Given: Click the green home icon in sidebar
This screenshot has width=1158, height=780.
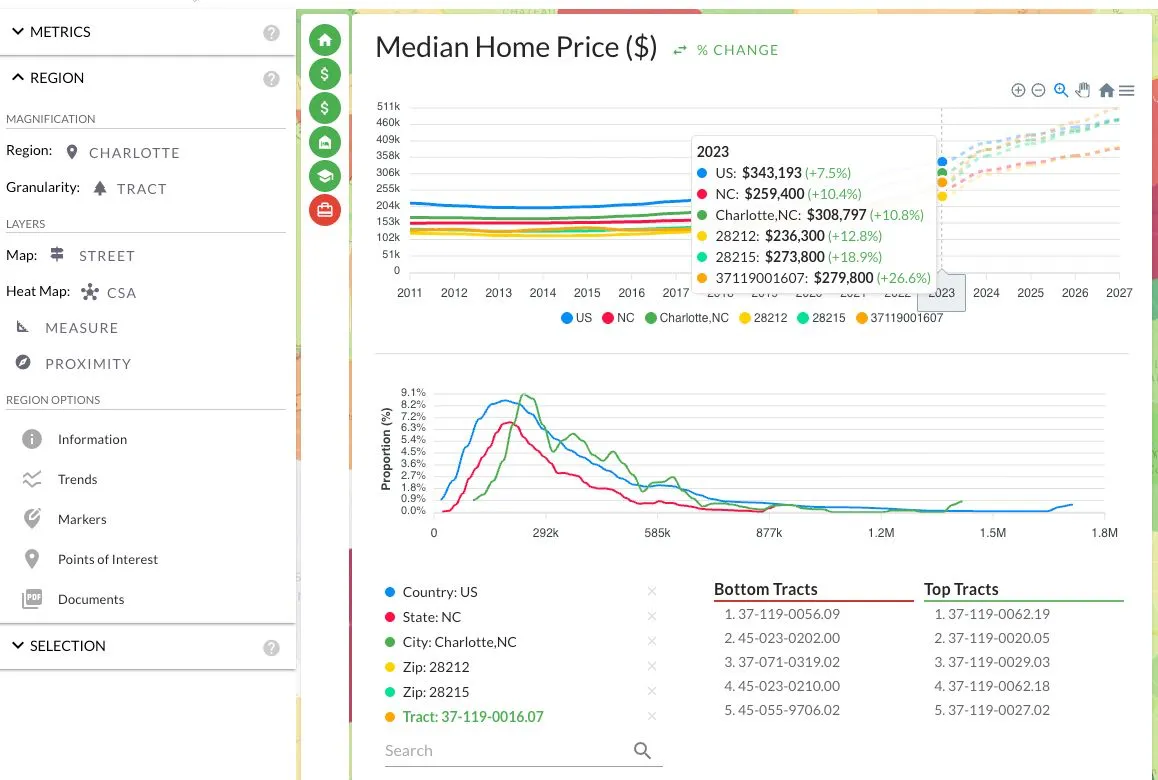Looking at the screenshot, I should [x=325, y=40].
